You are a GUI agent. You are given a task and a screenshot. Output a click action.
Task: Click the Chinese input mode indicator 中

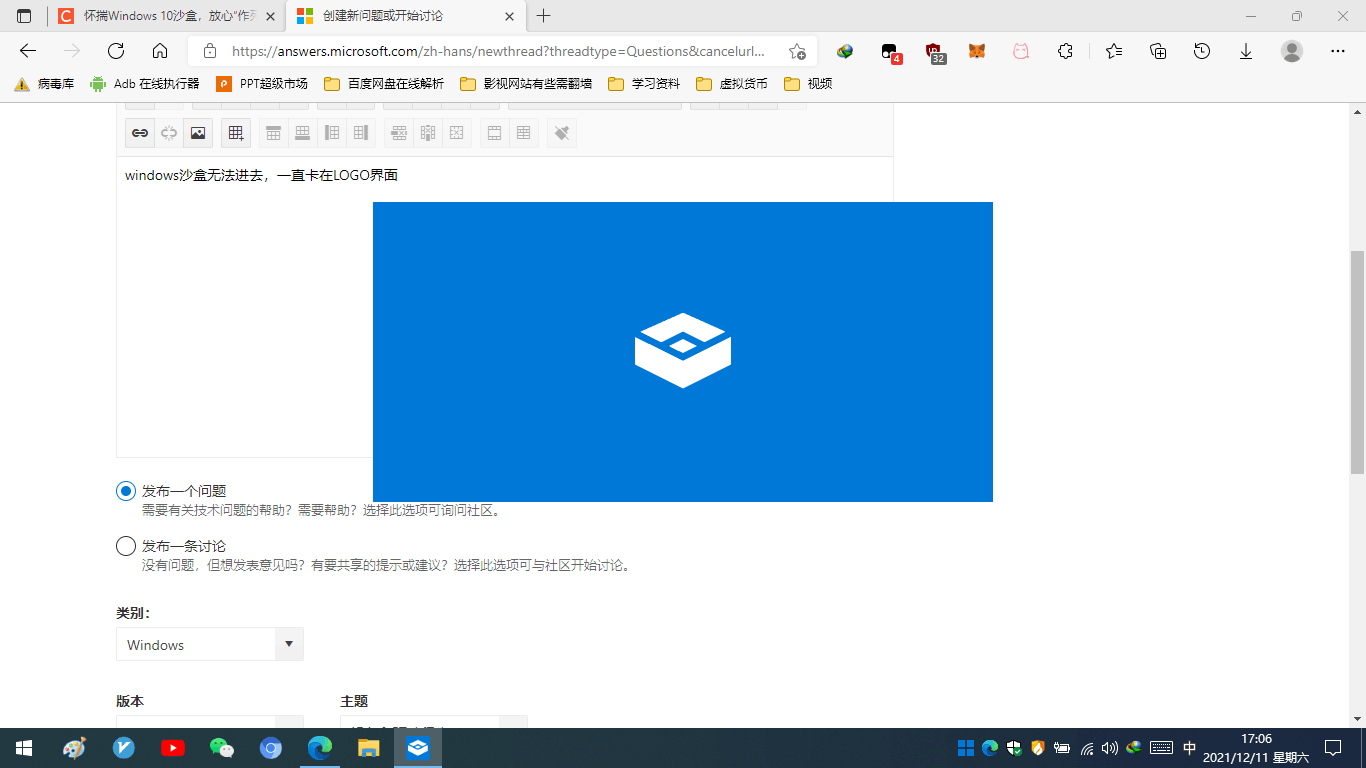pos(1189,748)
